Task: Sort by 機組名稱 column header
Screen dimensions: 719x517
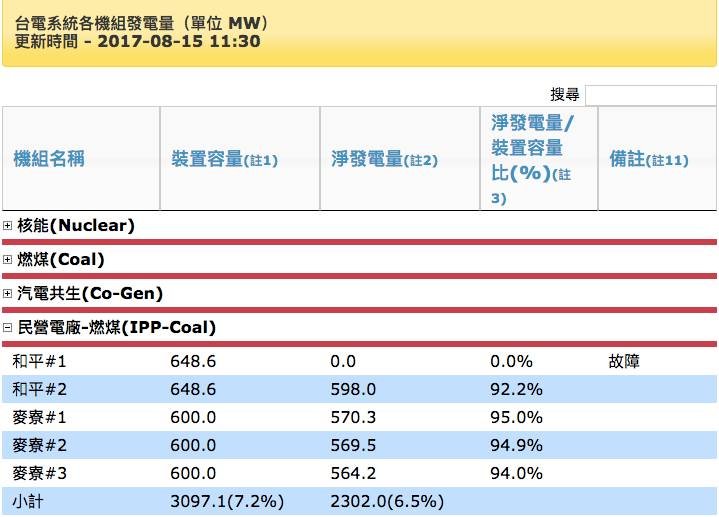Action: click(81, 159)
